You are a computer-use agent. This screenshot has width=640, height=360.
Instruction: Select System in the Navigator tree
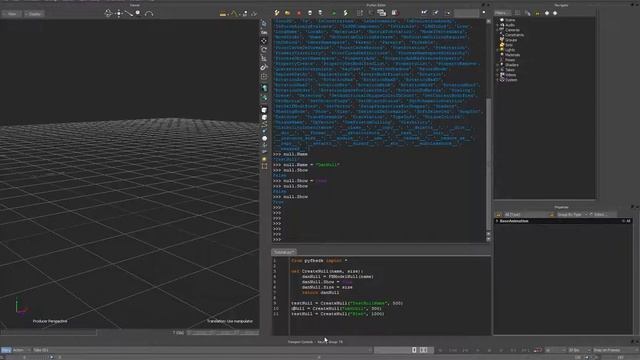511,80
